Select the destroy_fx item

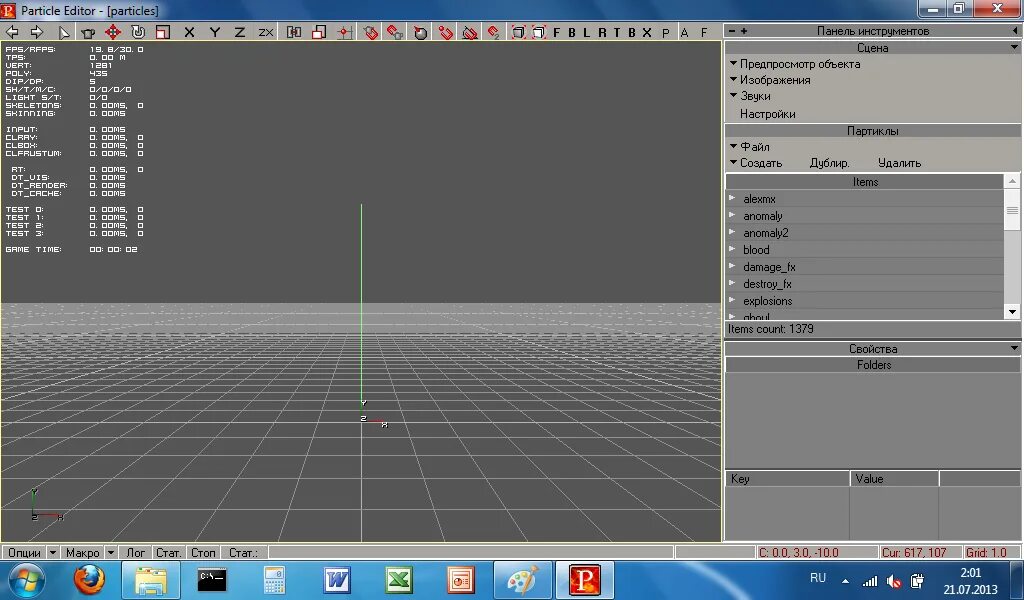[767, 284]
